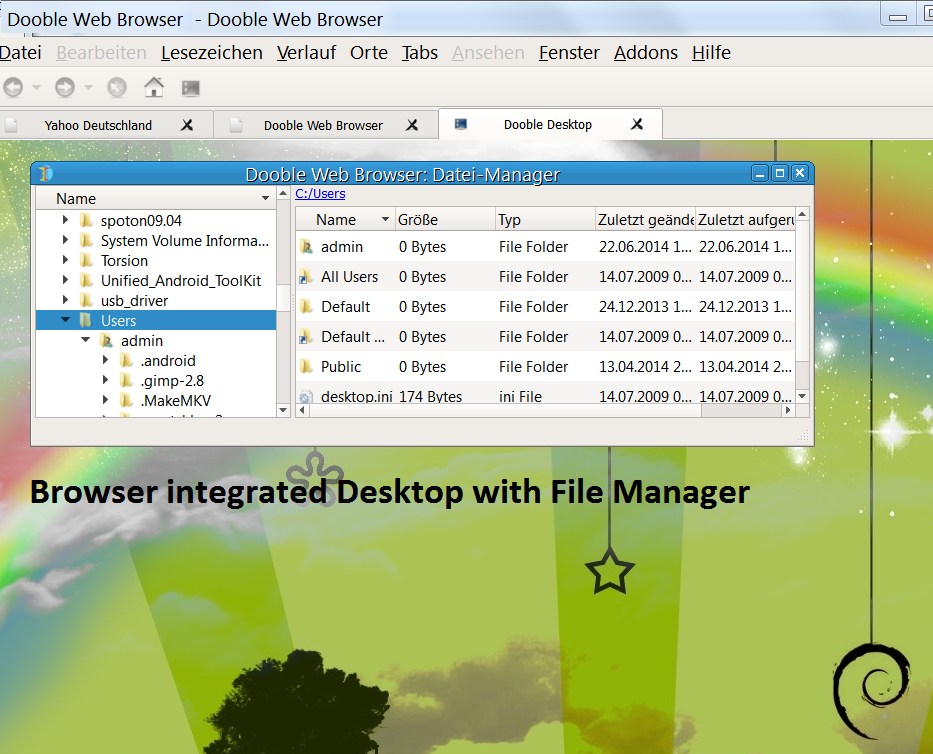
Task: Open the Back history dropdown arrow
Action: [x=36, y=87]
